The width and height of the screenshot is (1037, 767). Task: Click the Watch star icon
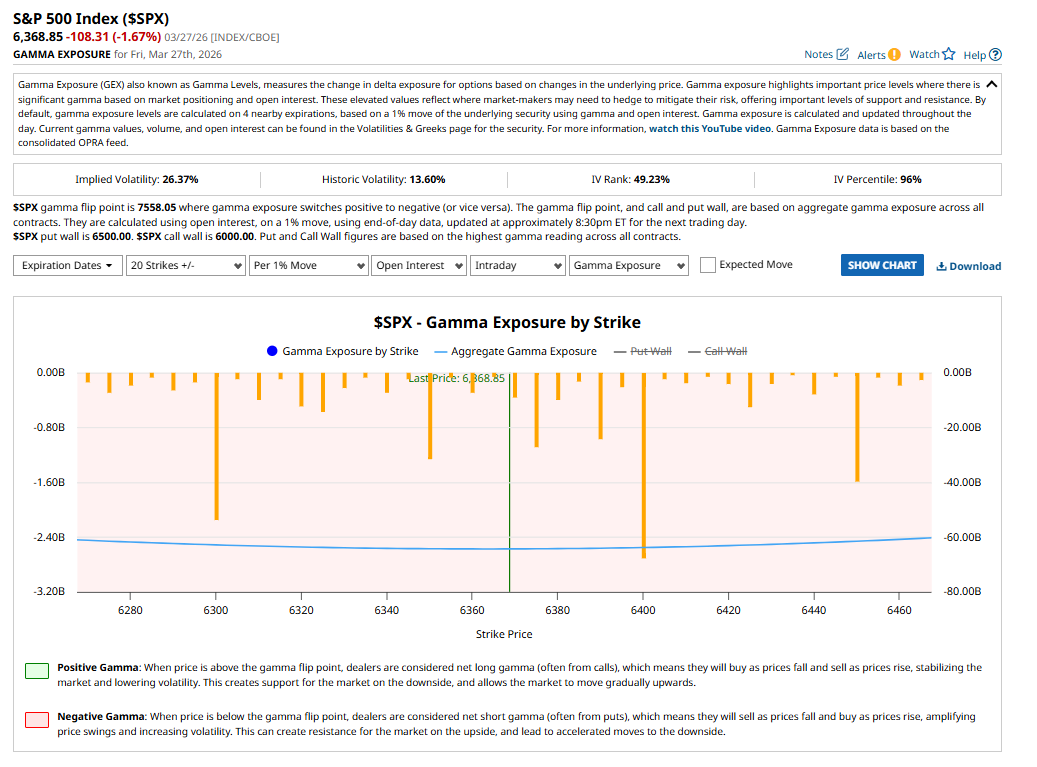click(949, 54)
